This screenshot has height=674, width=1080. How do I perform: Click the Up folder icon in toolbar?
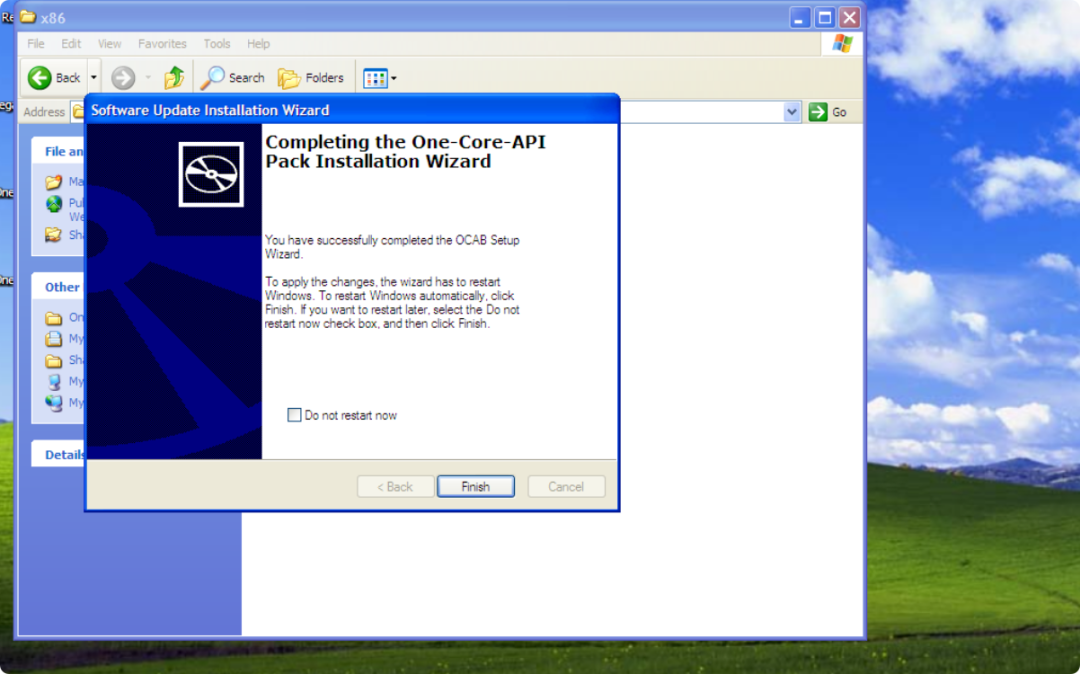(x=174, y=78)
